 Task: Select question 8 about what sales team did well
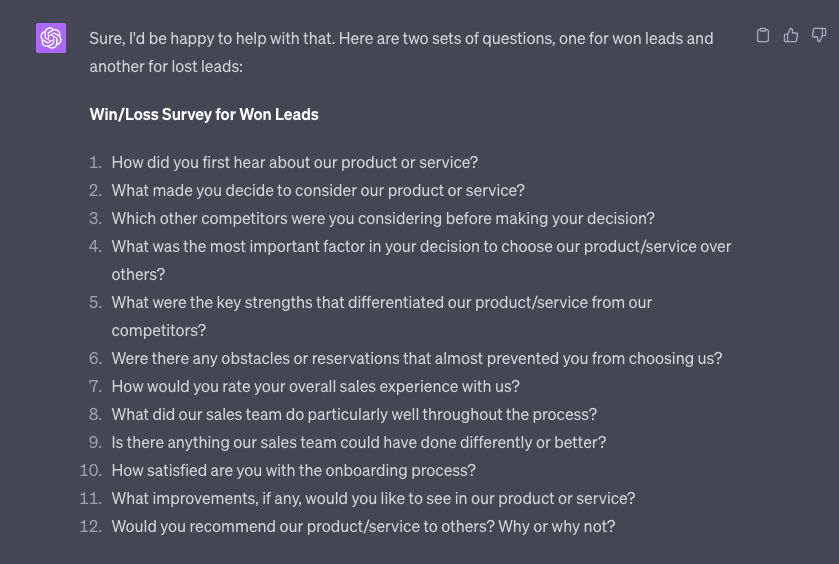pyautogui.click(x=354, y=414)
